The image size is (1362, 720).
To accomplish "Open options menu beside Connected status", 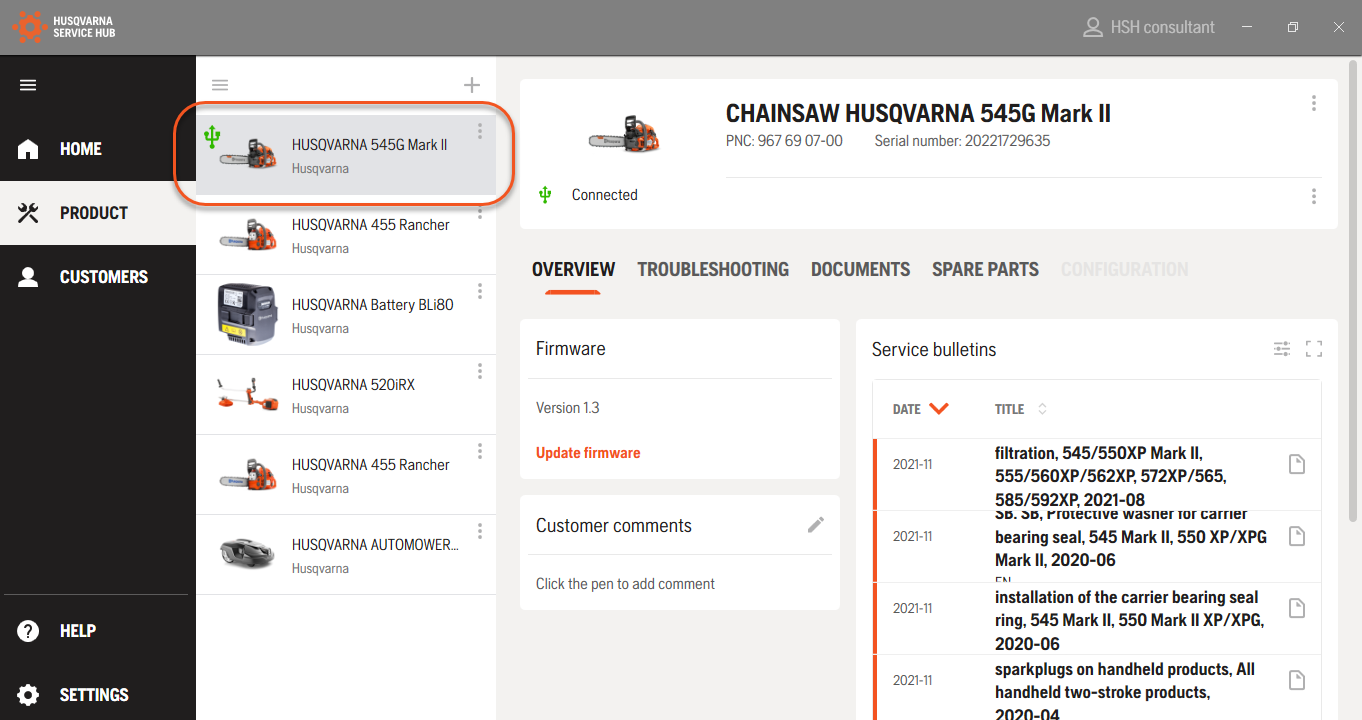I will coord(1314,196).
